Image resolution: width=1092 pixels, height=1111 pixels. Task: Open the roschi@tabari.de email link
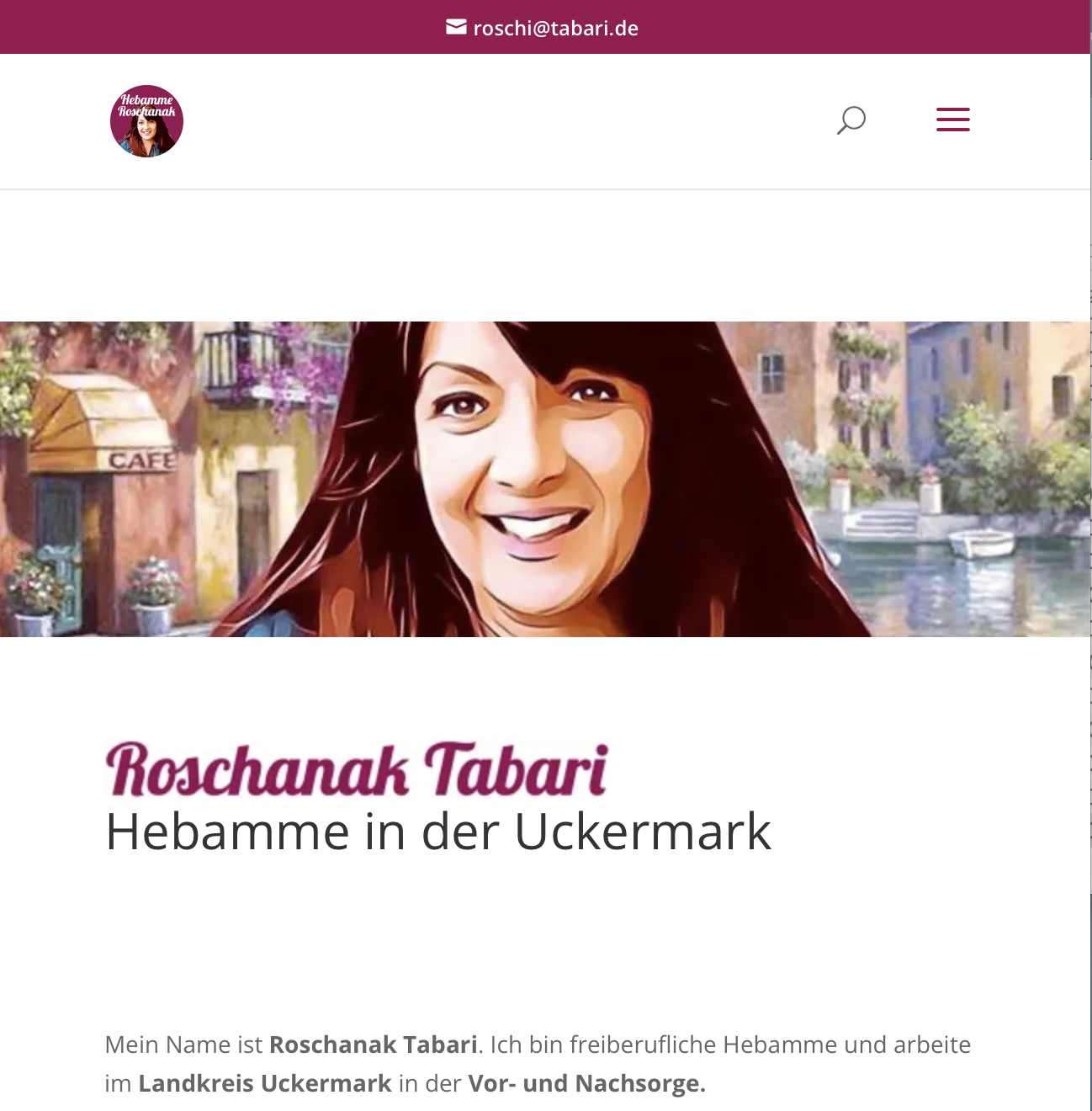[555, 28]
